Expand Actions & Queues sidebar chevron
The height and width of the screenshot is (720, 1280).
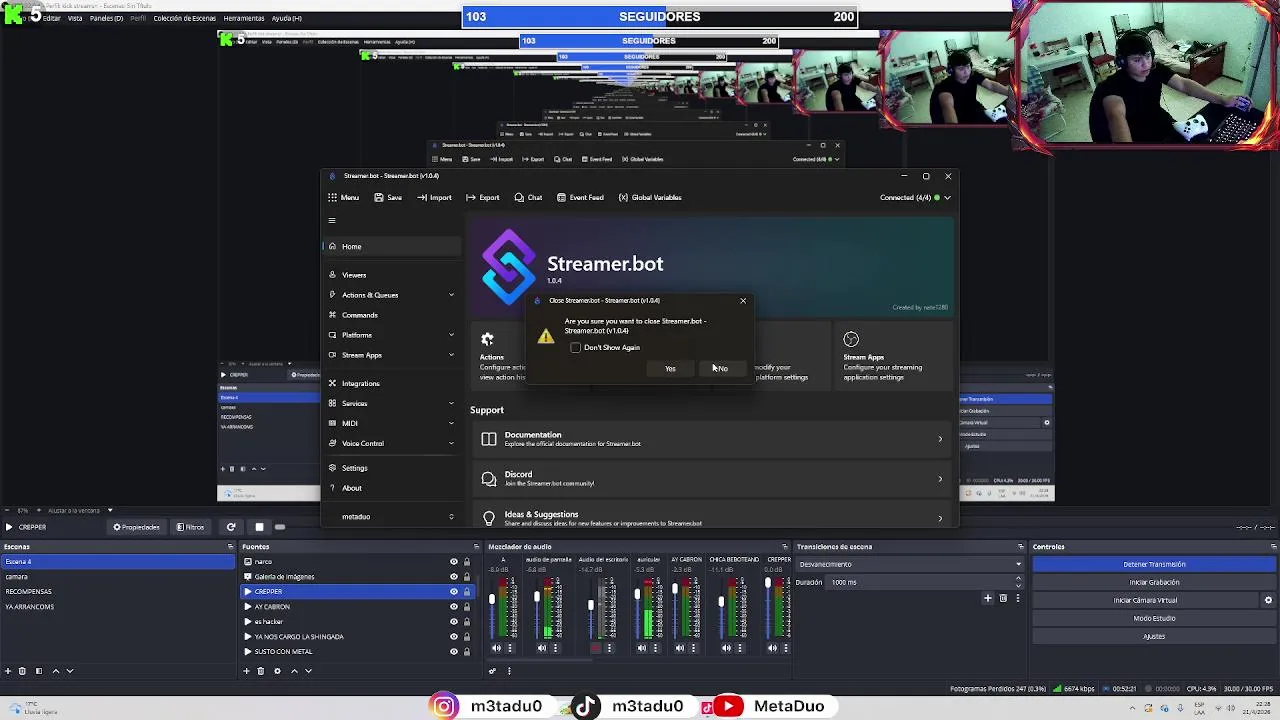click(451, 295)
